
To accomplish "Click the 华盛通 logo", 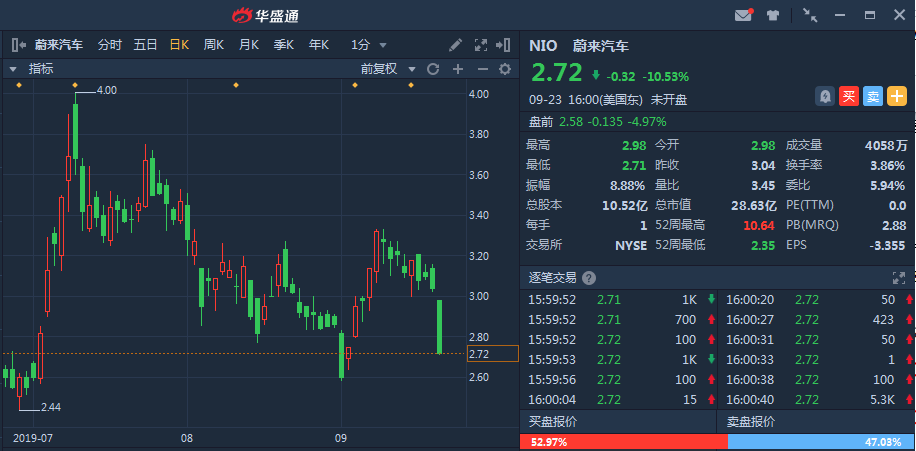I will [266, 16].
